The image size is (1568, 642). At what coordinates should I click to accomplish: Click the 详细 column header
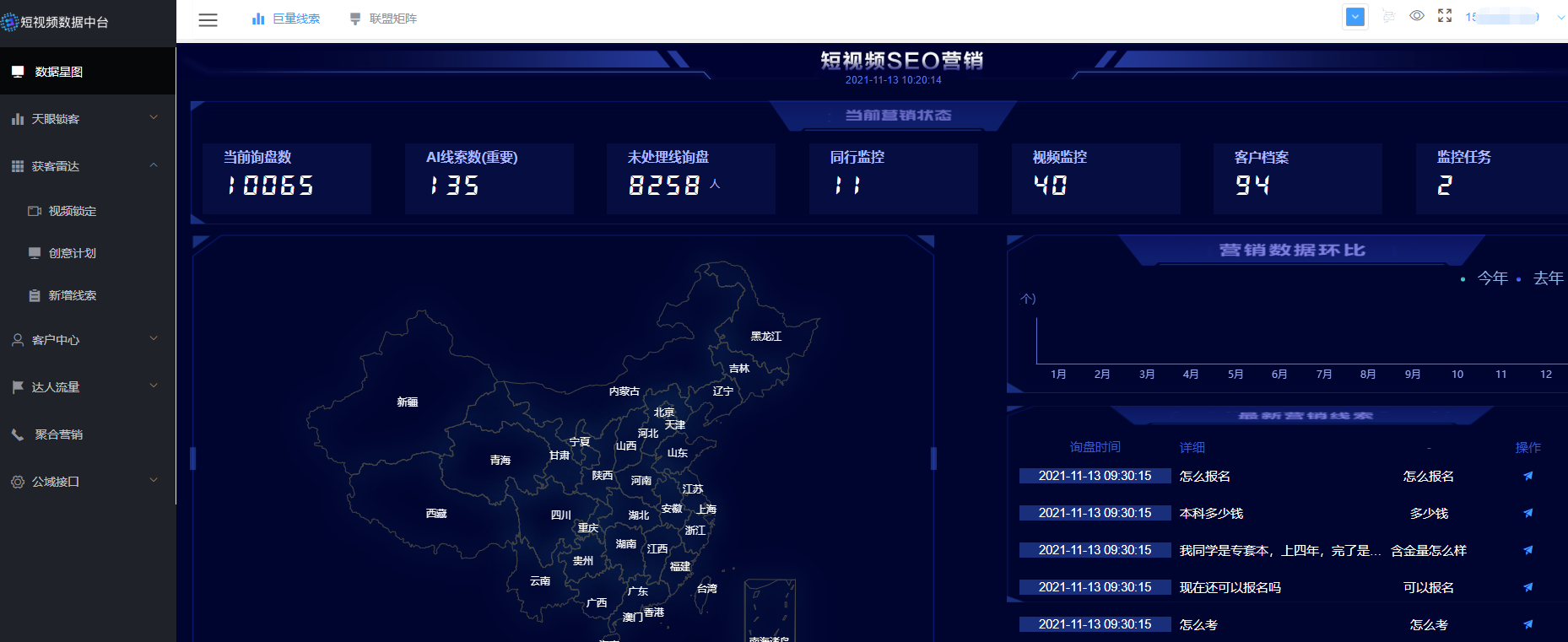(x=1192, y=448)
